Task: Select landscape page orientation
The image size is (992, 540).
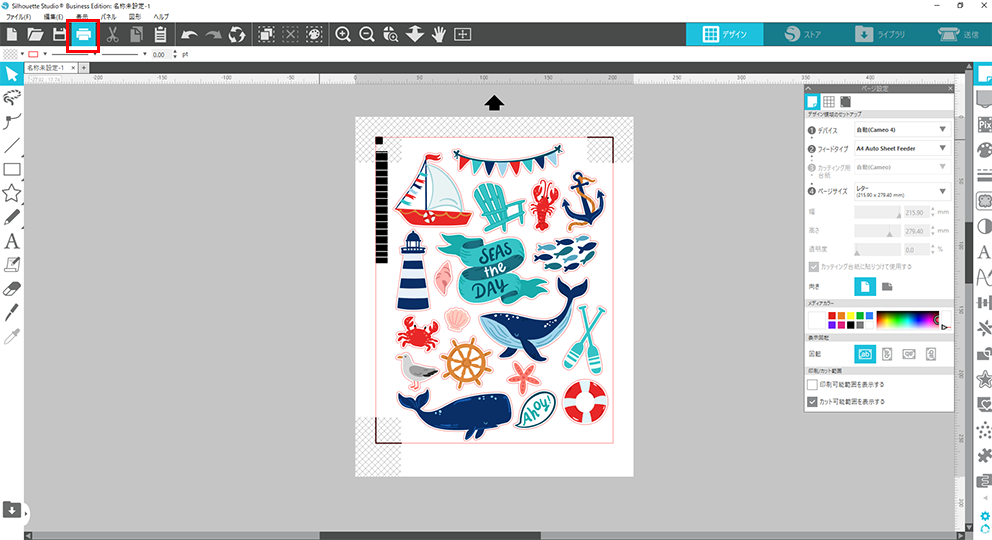Action: click(x=887, y=286)
